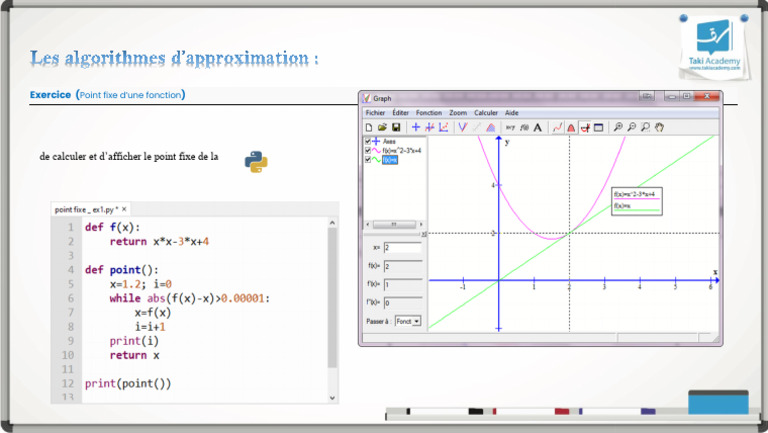This screenshot has height=433, width=768.
Task: Click the Python logo icon
Action: click(256, 162)
